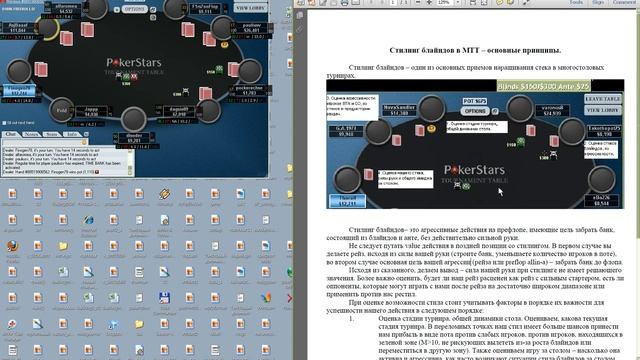This screenshot has height=360, width=640.
Task: Zoom in with plus icon in PDF toolbar
Action: (x=429, y=2)
